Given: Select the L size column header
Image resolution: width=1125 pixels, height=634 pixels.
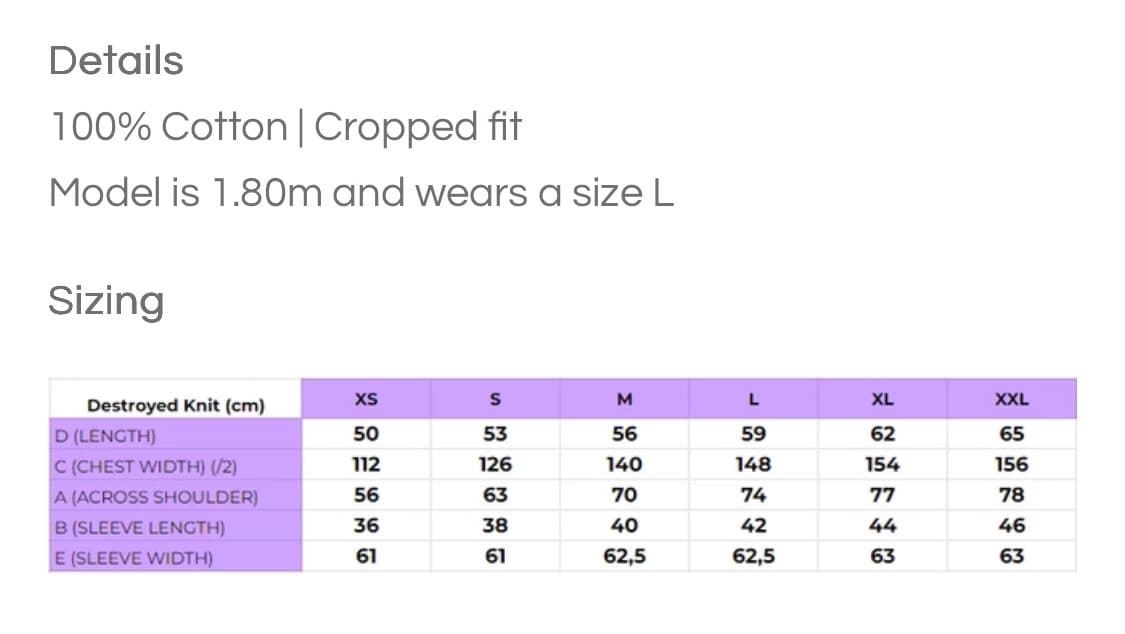Looking at the screenshot, I should coord(753,399).
